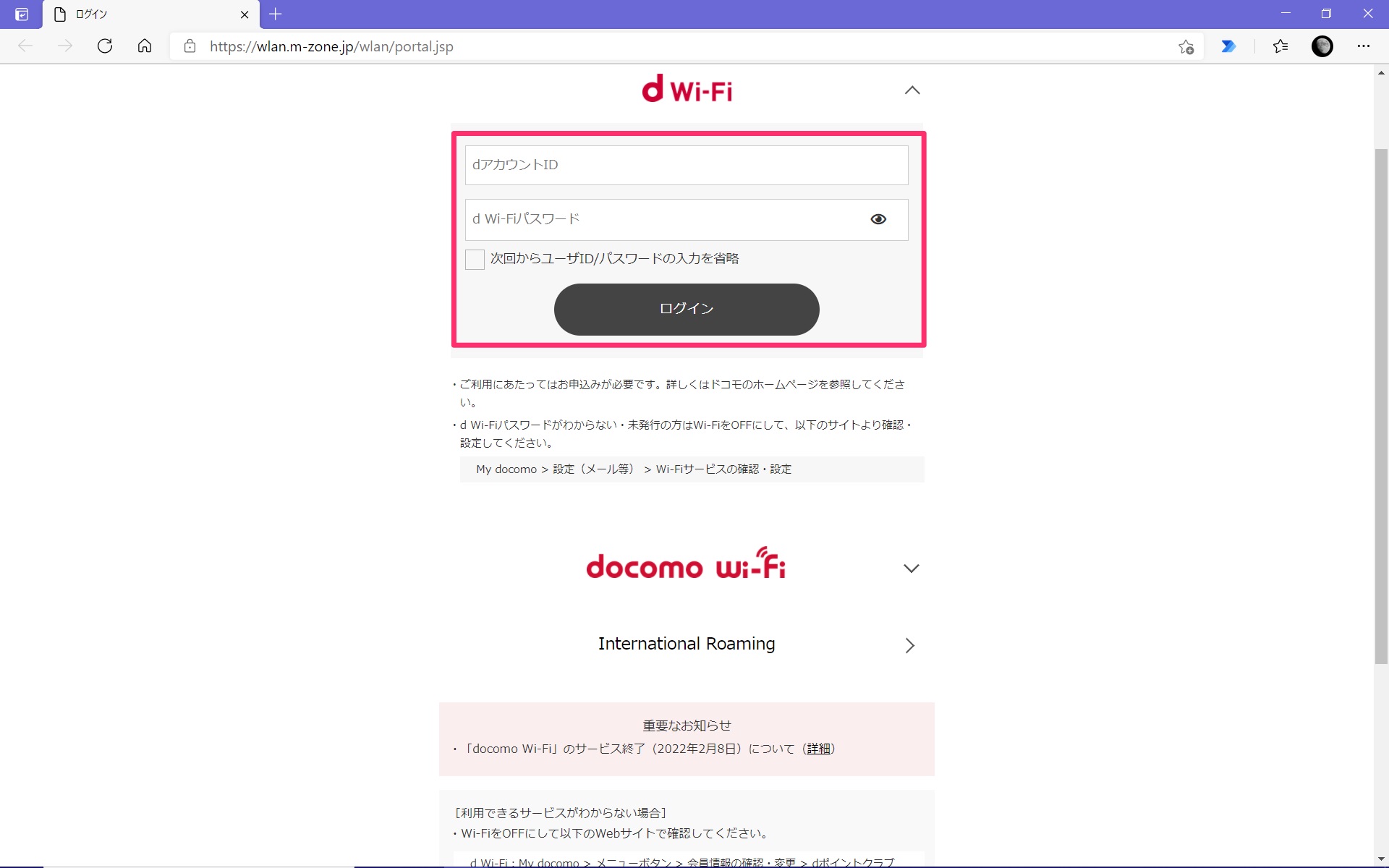The width and height of the screenshot is (1389, 868).
Task: Click ［利用できるサービスがわからない場合］ text
Action: point(561,813)
